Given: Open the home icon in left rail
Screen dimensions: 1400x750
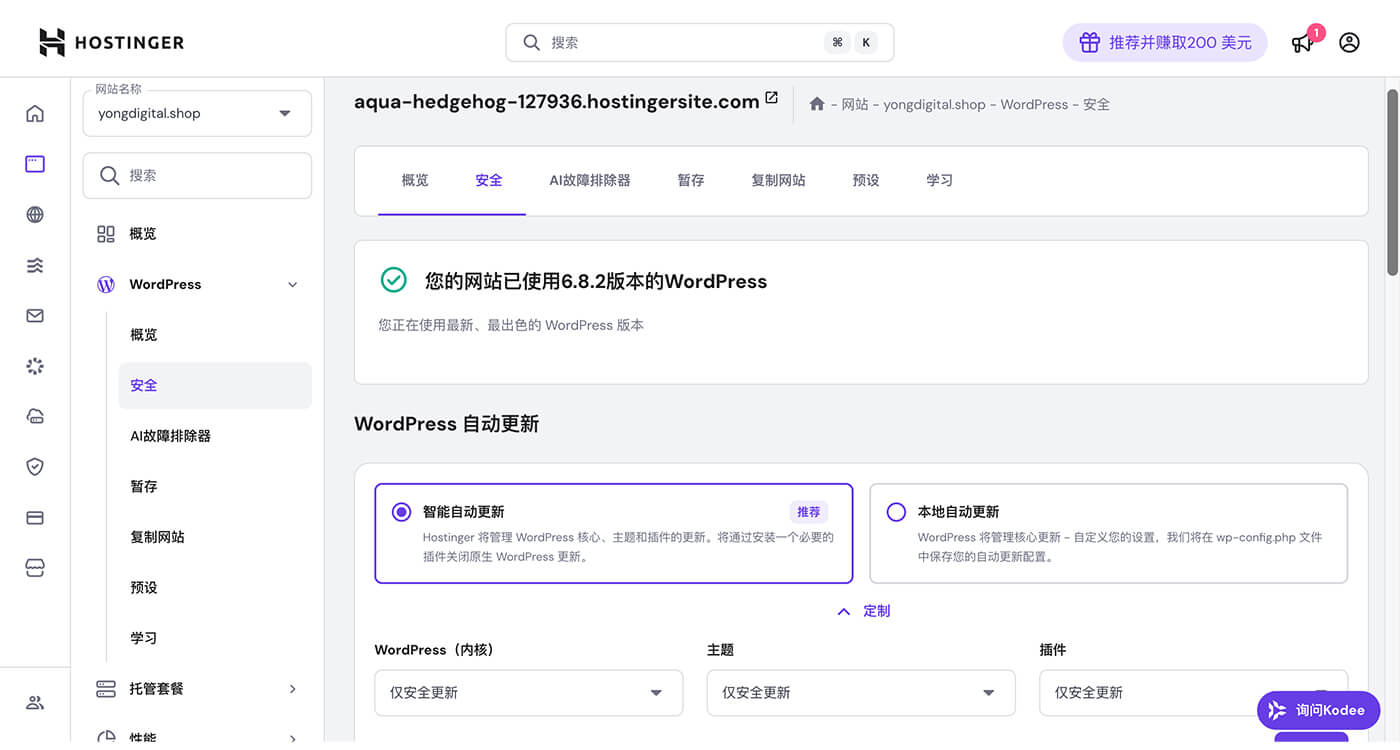Looking at the screenshot, I should click(35, 113).
